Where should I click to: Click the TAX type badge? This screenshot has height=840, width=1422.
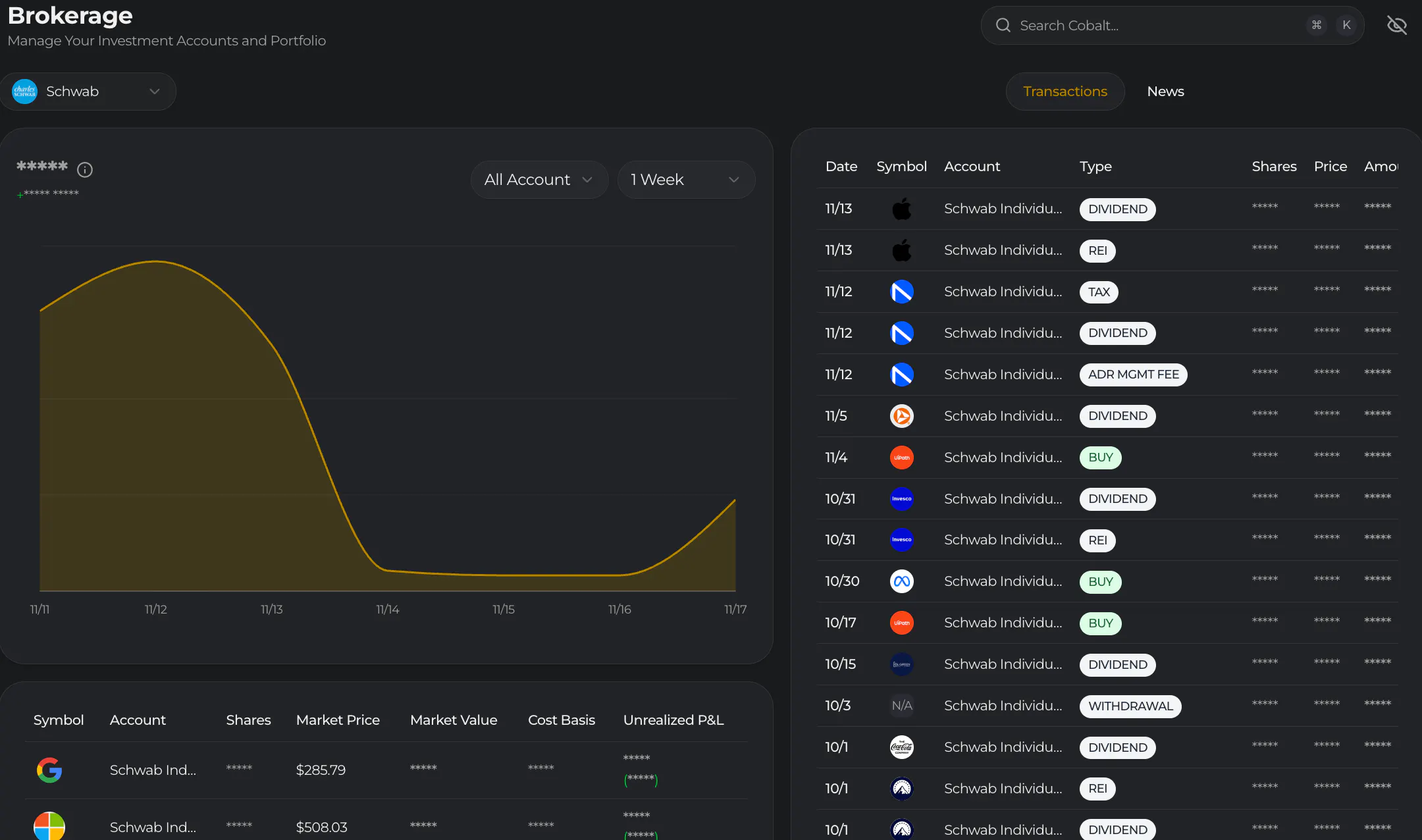coord(1099,292)
